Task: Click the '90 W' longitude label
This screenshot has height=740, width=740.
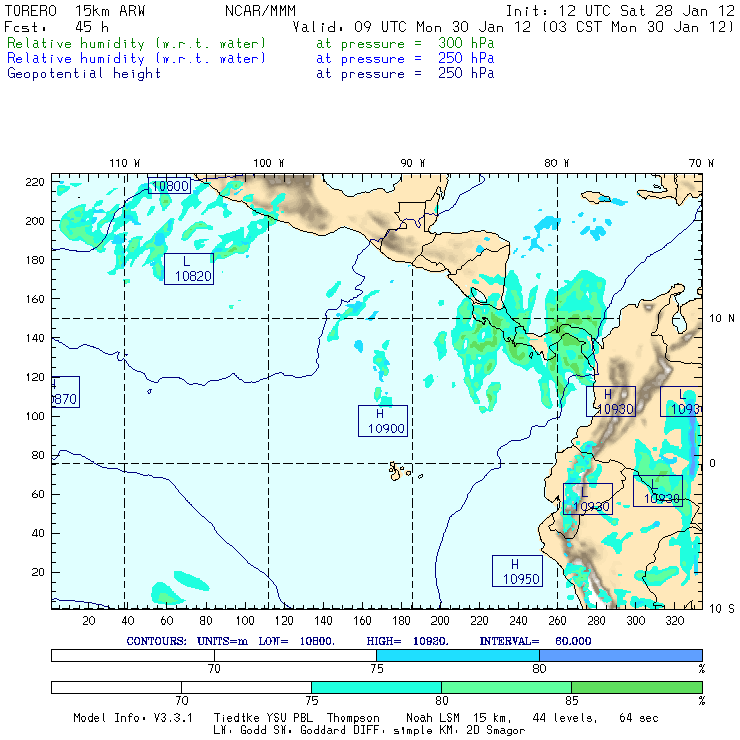Action: tap(412, 163)
